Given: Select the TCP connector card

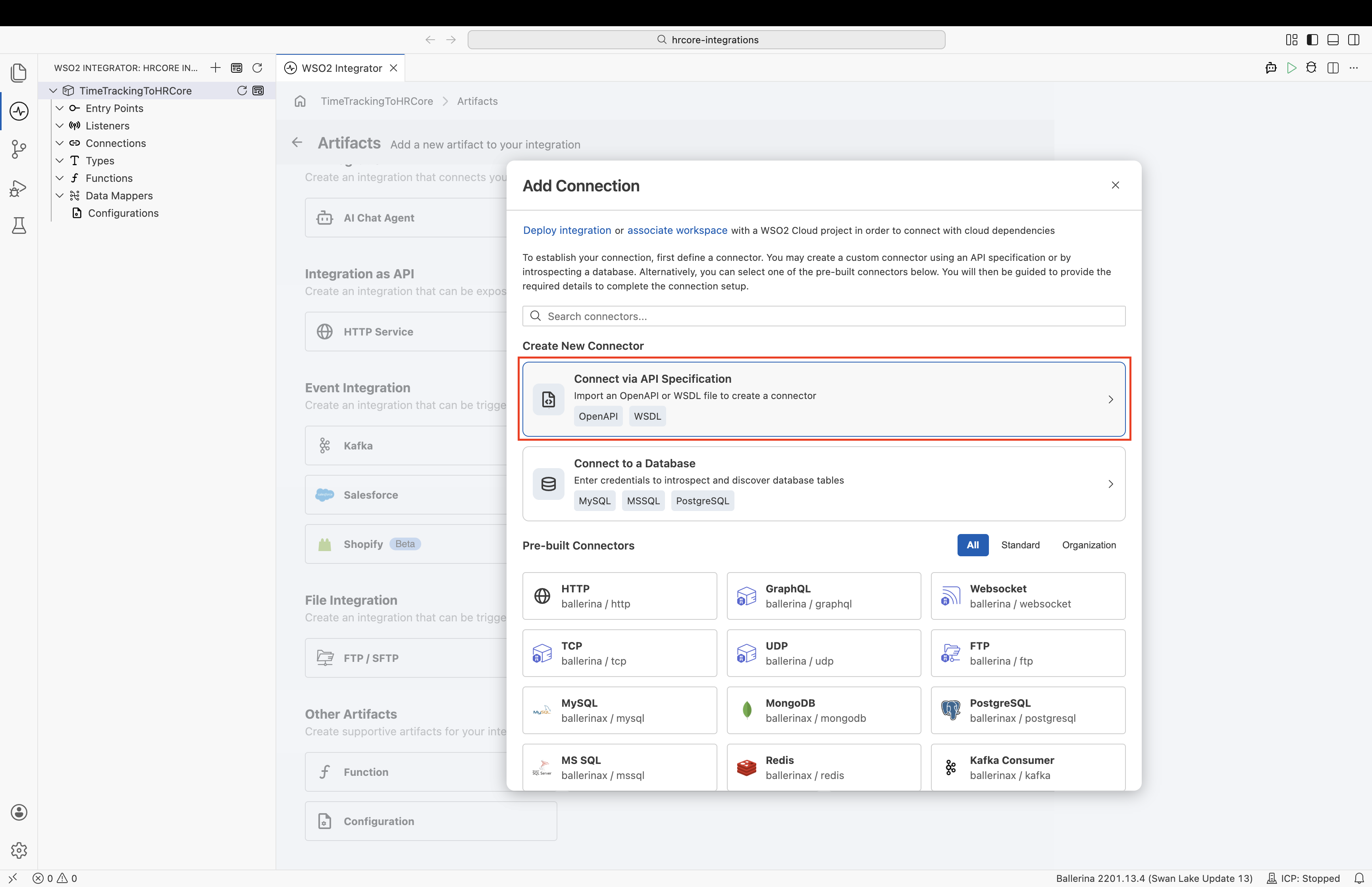Looking at the screenshot, I should point(619,653).
